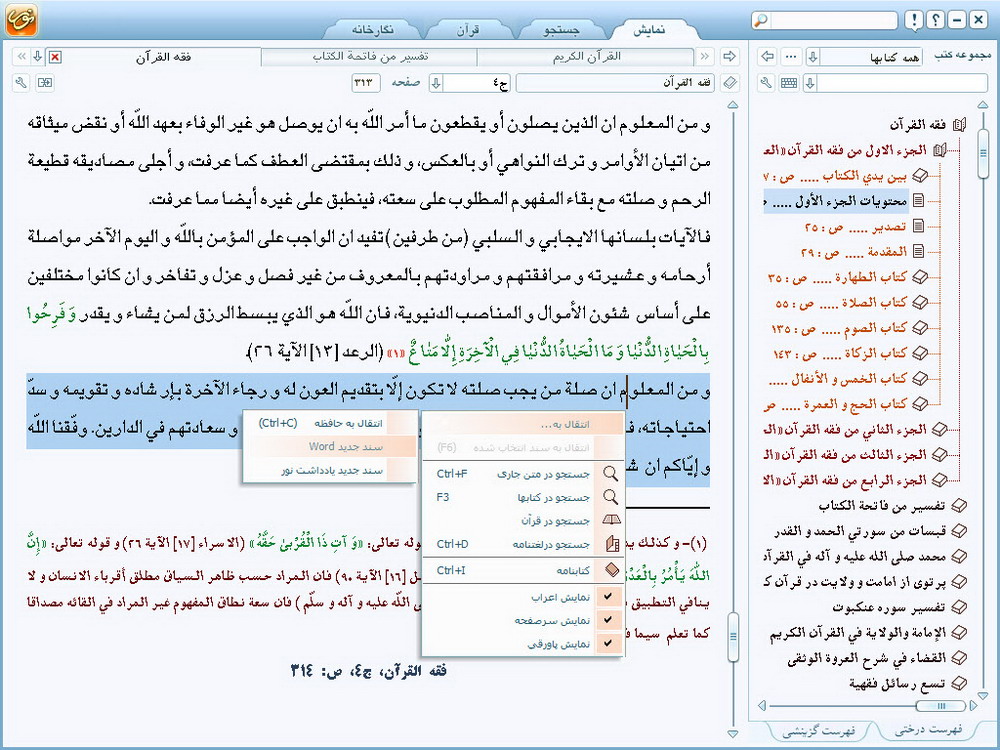Choose سند جدید Word from submenu
Viewport: 1000px width, 750px height.
tap(330, 446)
